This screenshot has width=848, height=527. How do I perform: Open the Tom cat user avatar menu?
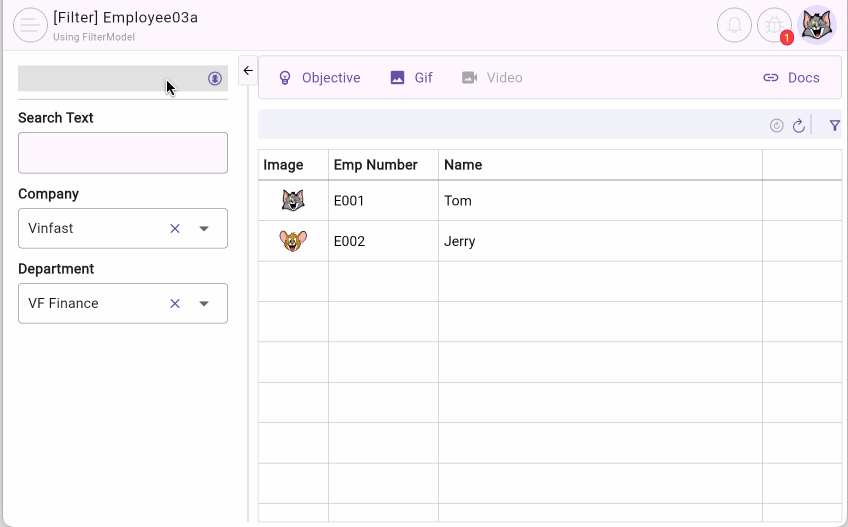(x=817, y=25)
